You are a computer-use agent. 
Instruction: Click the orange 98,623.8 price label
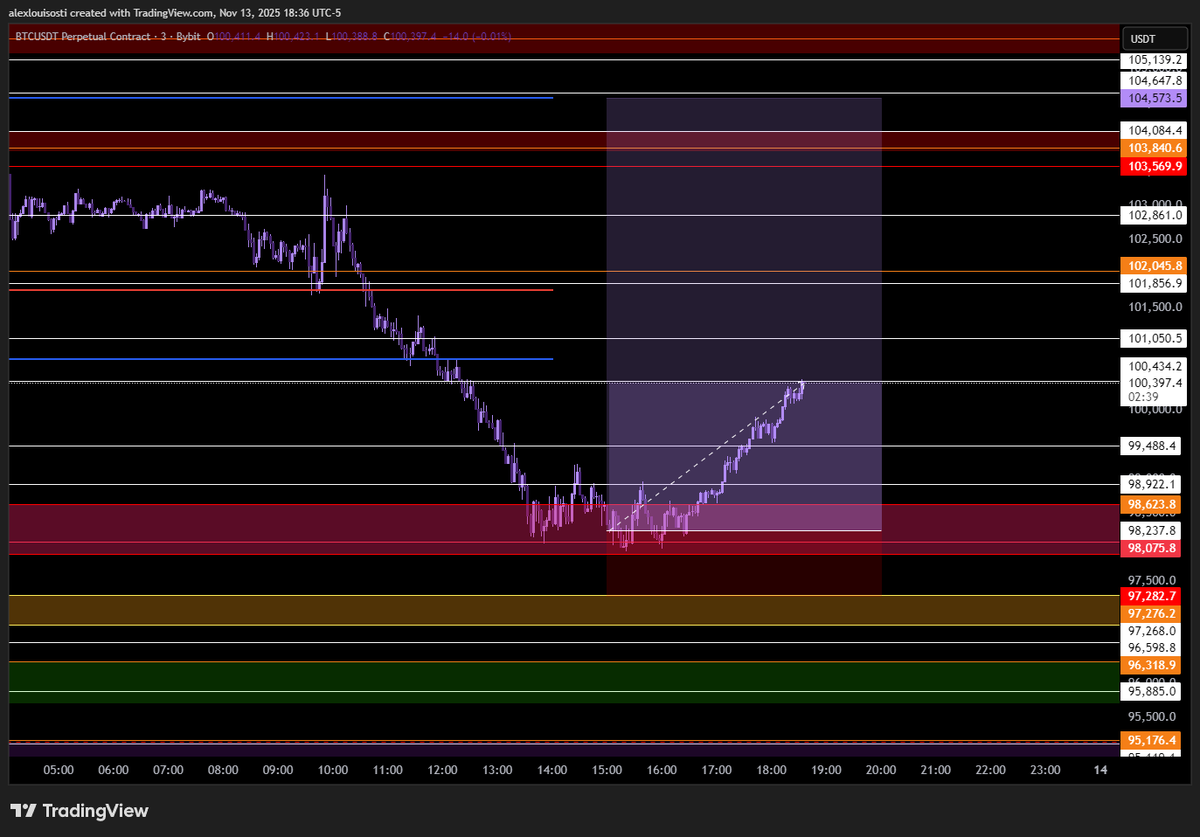click(x=1150, y=505)
